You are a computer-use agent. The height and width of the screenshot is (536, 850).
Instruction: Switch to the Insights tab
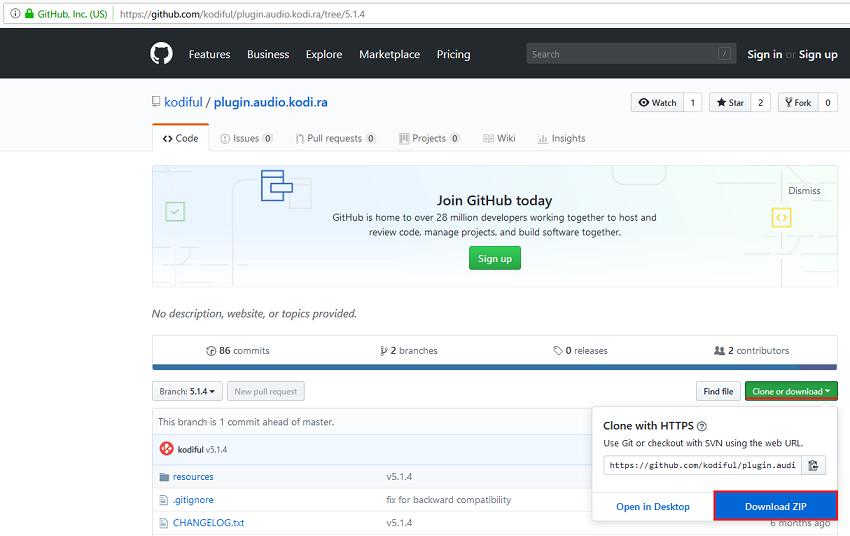coord(562,138)
